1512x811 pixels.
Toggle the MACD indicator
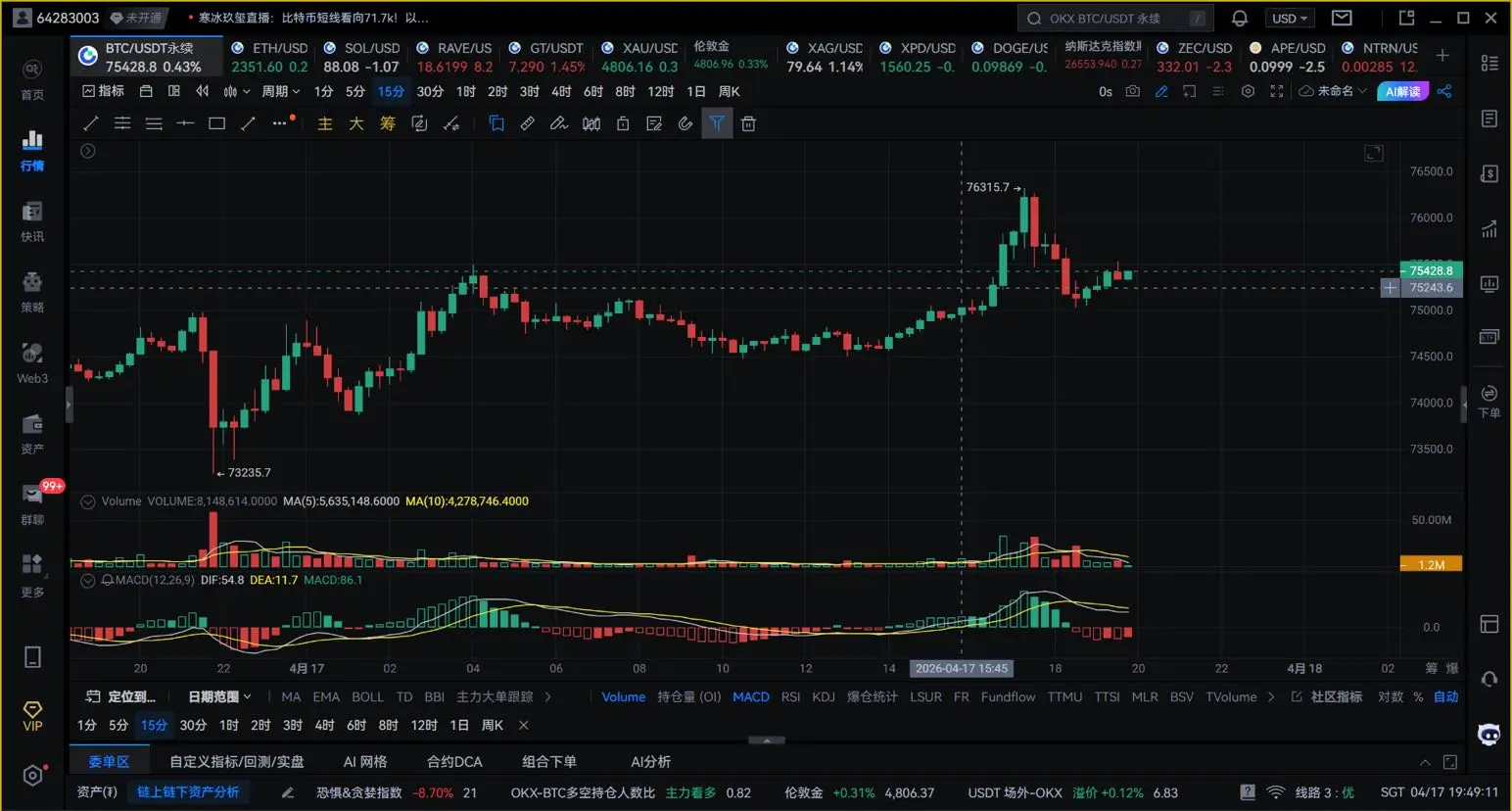pyautogui.click(x=751, y=696)
